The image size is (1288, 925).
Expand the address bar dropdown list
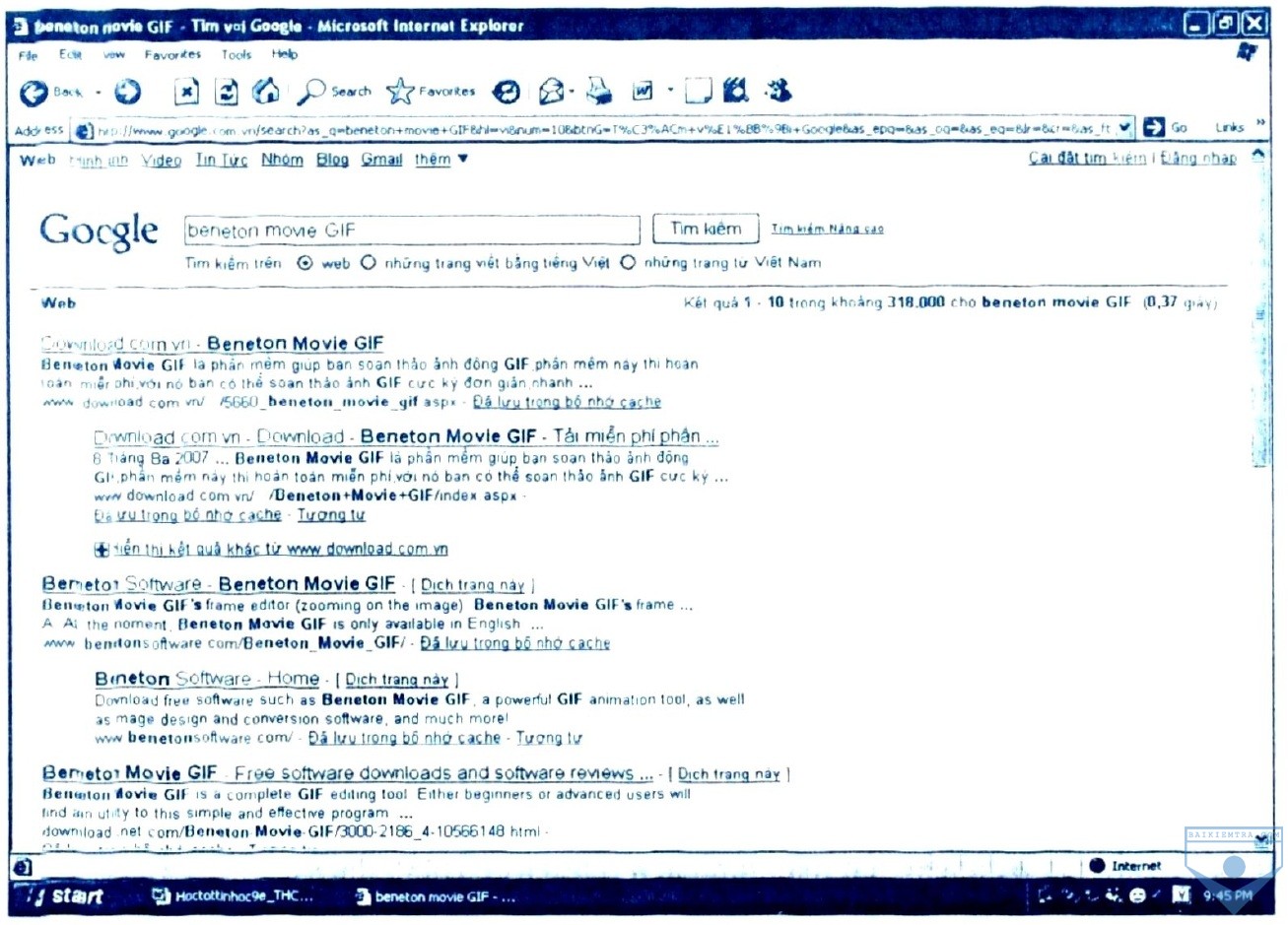click(x=1124, y=128)
